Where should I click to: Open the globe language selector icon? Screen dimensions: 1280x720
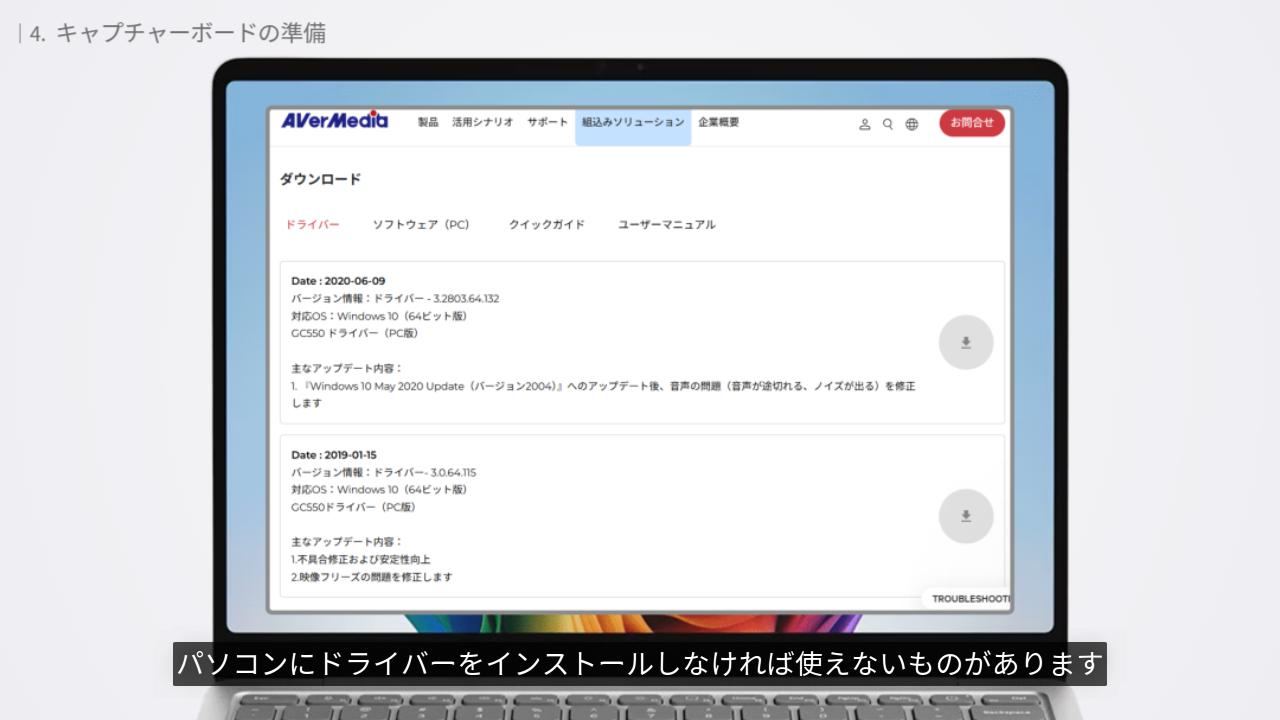coord(912,125)
